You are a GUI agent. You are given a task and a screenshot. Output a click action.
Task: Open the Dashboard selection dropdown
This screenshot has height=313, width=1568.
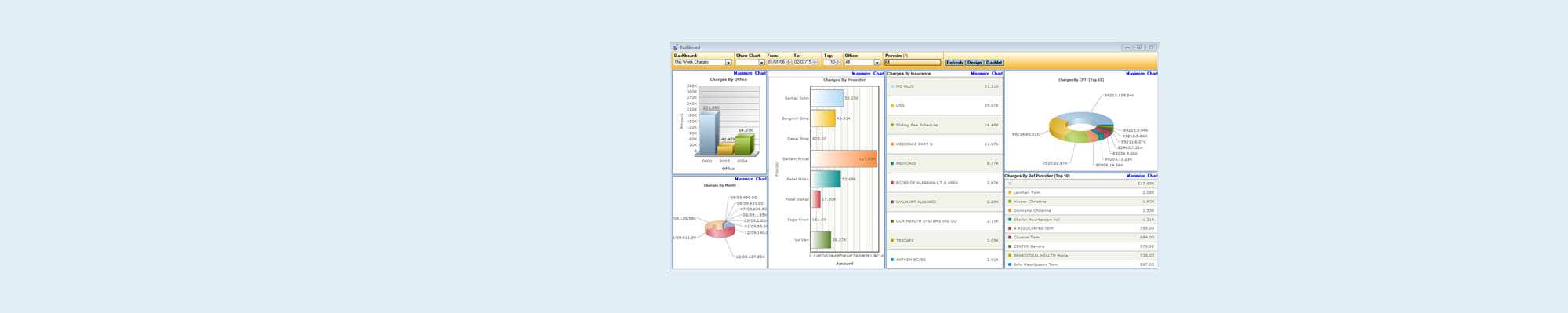pyautogui.click(x=728, y=63)
